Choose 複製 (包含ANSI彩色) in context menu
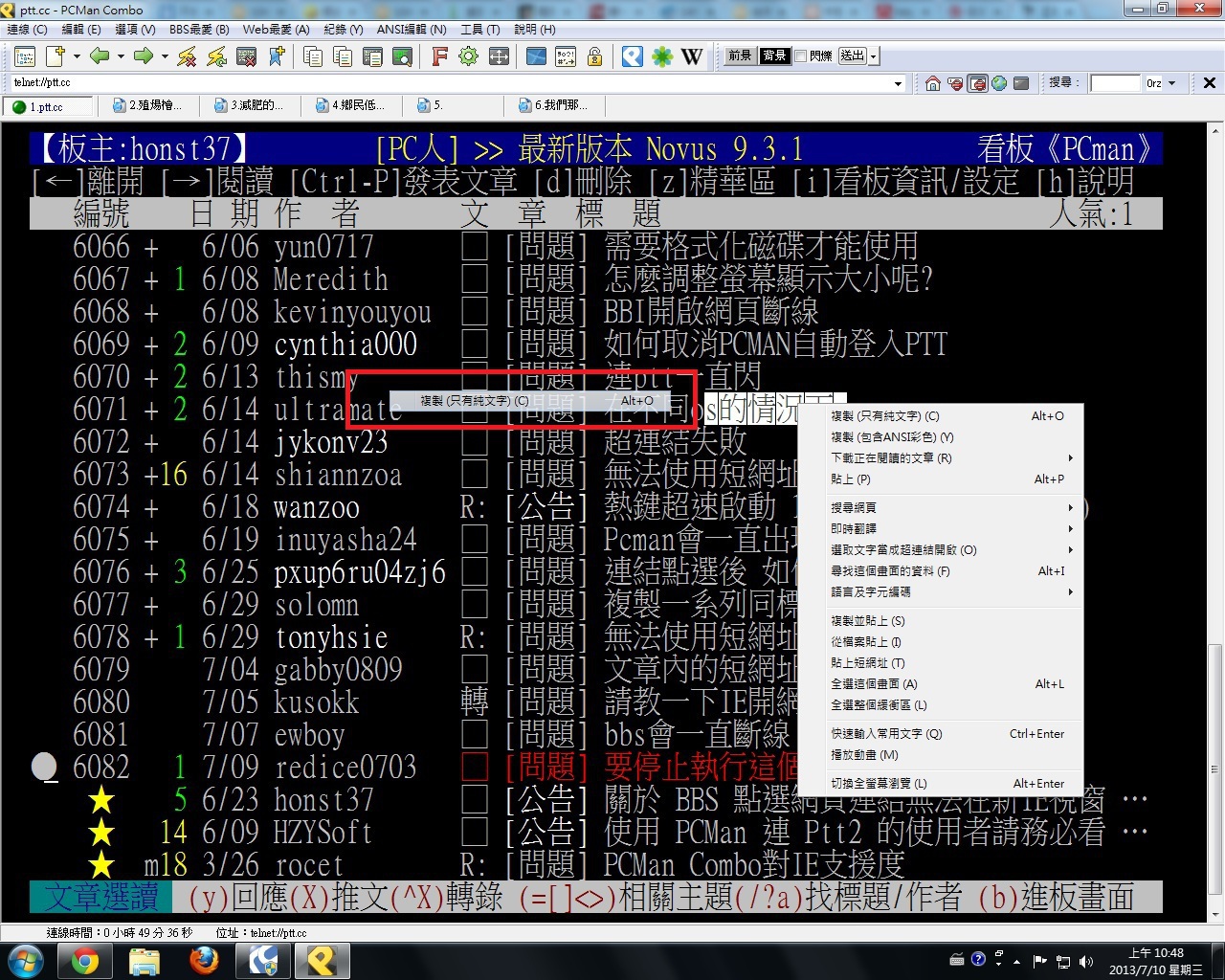 [x=941, y=436]
